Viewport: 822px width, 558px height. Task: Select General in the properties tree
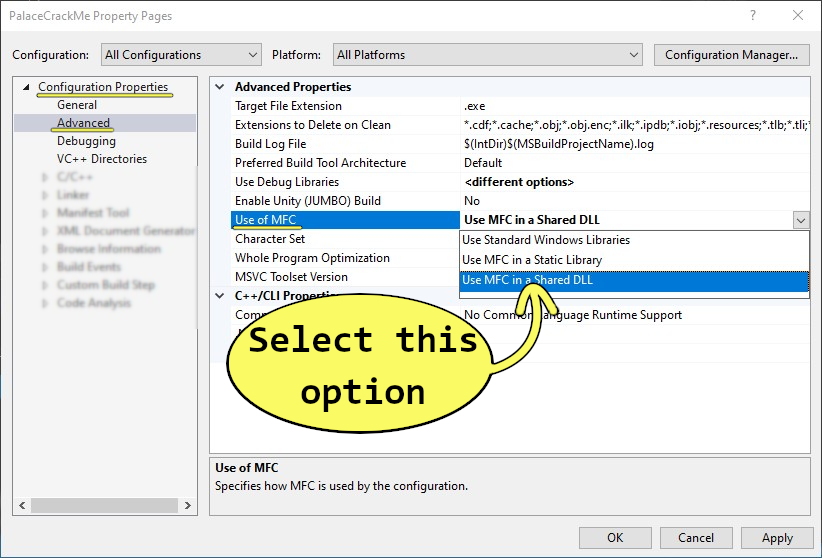click(77, 105)
